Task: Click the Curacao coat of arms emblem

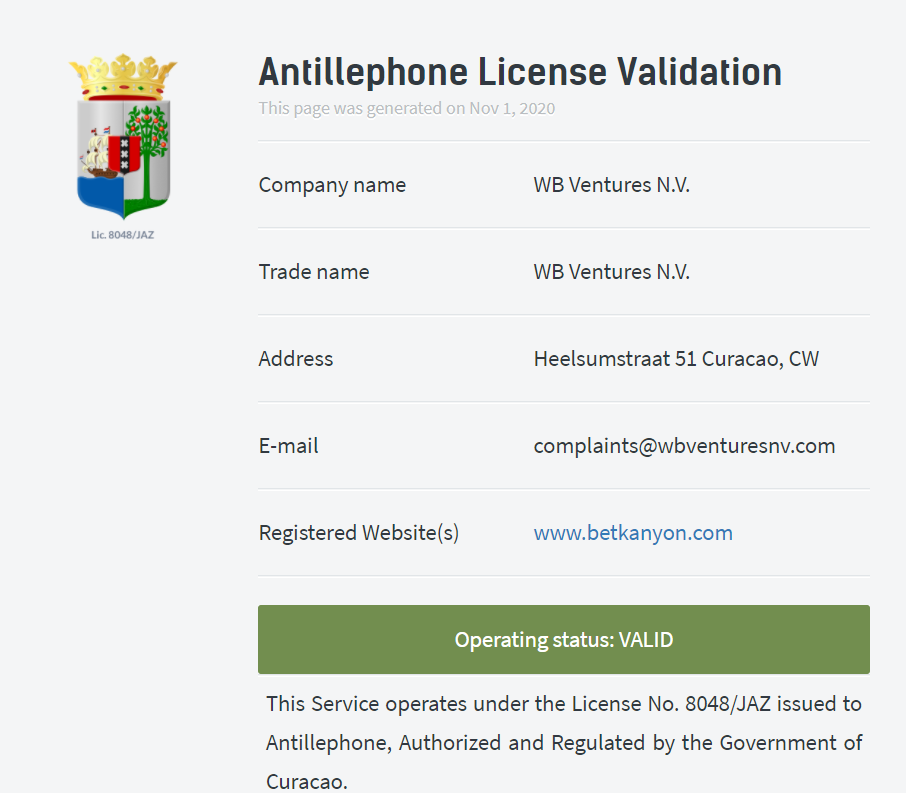Action: click(123, 137)
